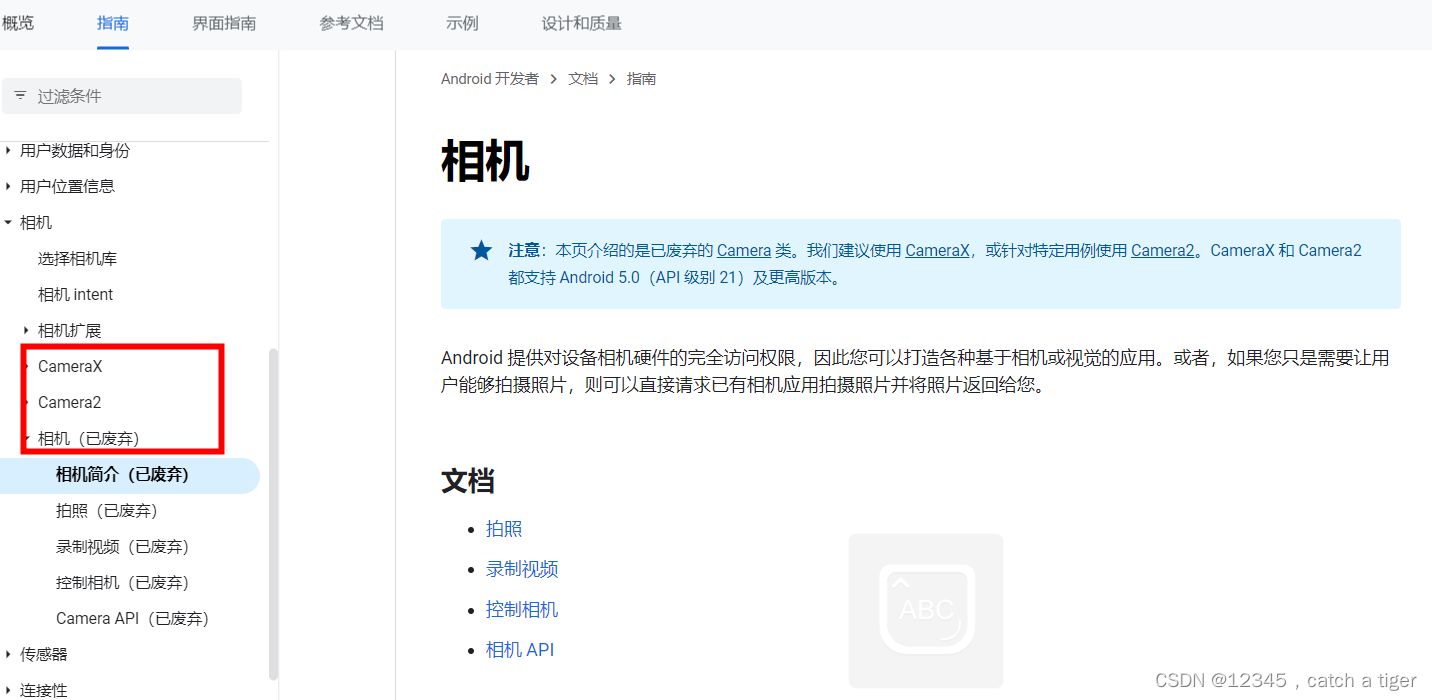Click the star icon in the notice box
Image resolution: width=1432 pixels, height=700 pixels.
481,251
